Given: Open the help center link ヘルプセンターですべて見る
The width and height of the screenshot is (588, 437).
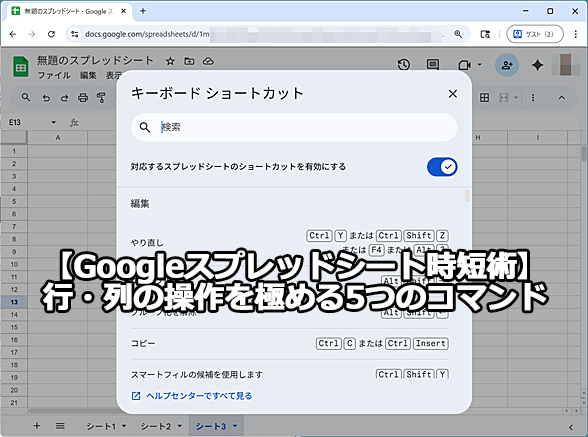Looking at the screenshot, I should click(192, 396).
